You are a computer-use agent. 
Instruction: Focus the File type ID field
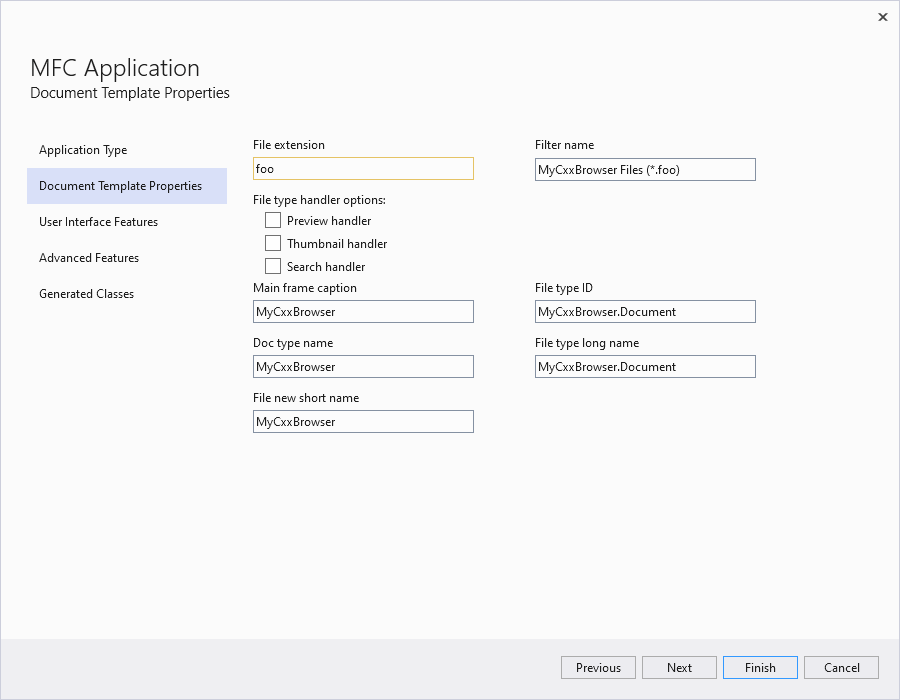[x=645, y=311]
